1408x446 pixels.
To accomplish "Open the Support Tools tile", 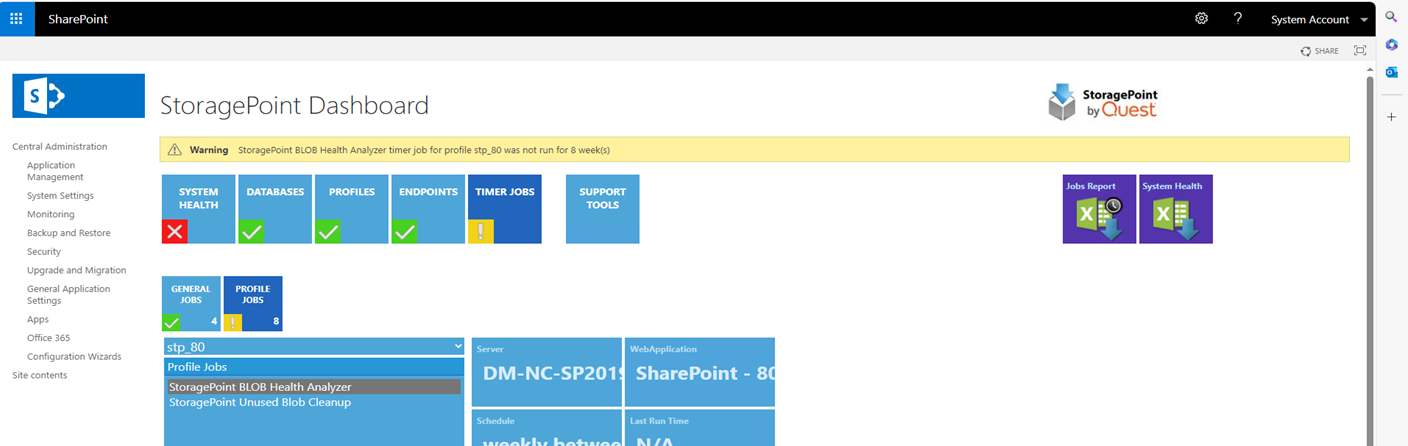I will point(602,209).
